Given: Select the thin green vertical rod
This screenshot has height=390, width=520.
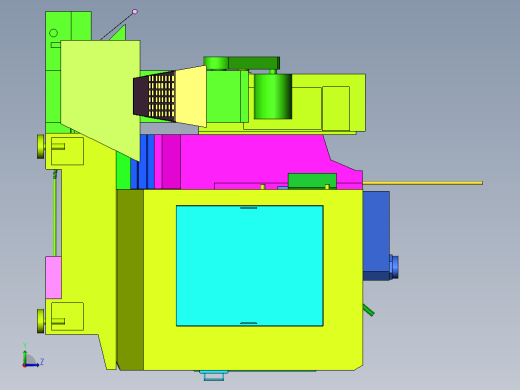Looking at the screenshot, I should pos(55,213).
